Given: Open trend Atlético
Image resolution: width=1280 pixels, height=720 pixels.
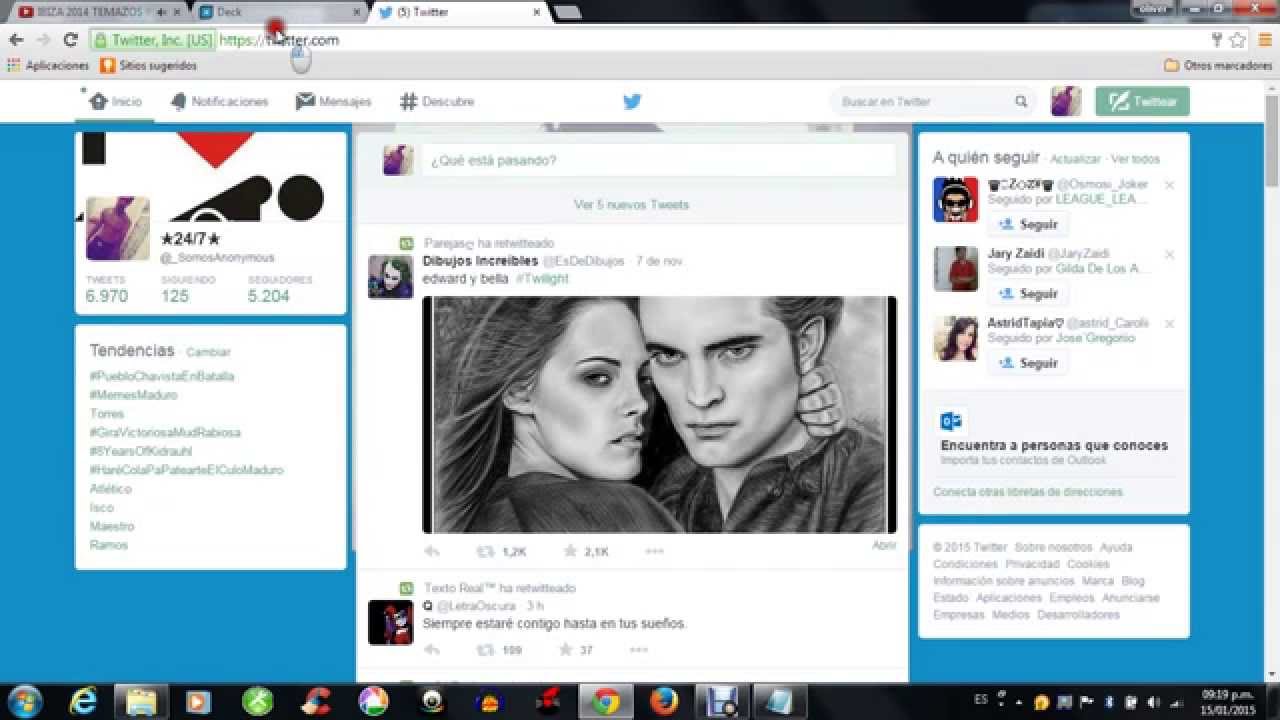Looking at the screenshot, I should point(110,489).
